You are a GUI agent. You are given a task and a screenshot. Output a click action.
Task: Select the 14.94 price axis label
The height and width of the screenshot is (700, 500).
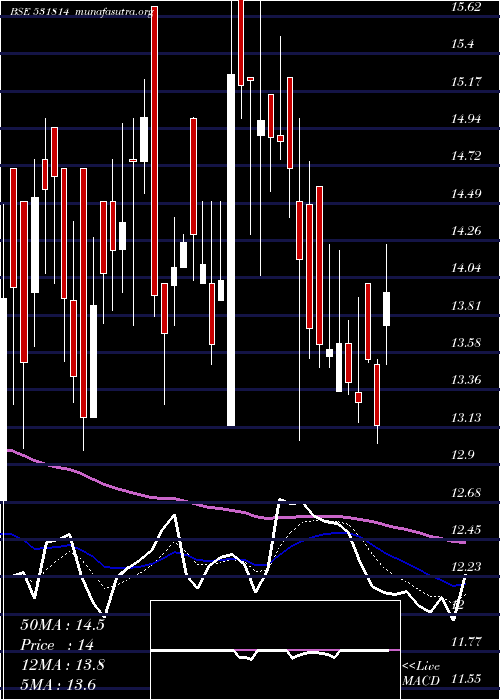coord(467,119)
